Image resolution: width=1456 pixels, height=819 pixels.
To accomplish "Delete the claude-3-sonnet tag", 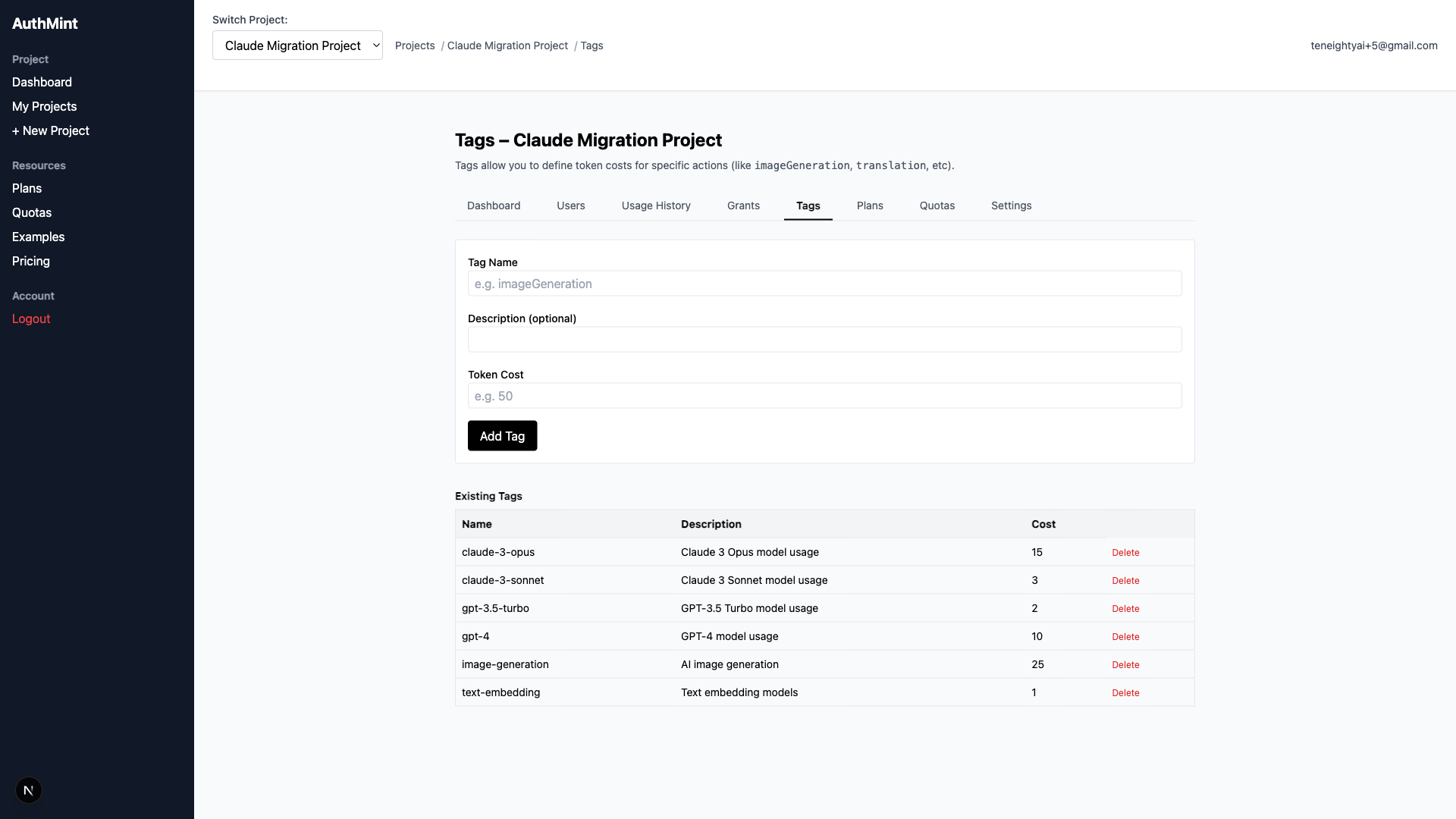I will [x=1125, y=581].
